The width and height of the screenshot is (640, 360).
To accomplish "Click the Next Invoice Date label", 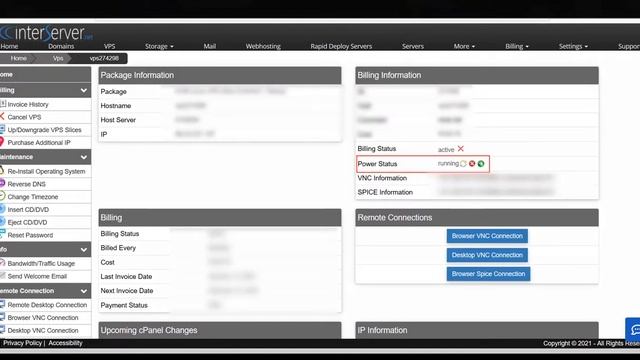I will click(x=127, y=291).
